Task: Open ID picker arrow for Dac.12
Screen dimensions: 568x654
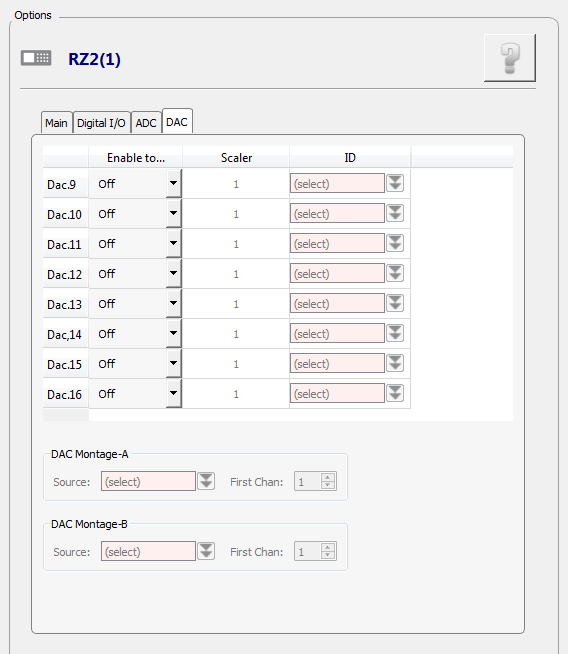Action: 395,273
